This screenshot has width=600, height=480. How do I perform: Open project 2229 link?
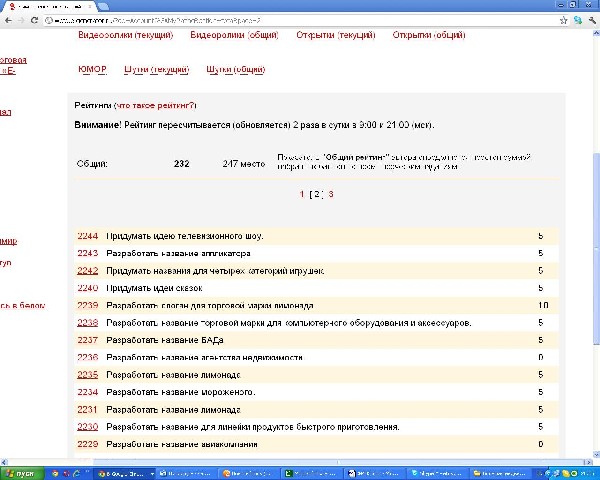pyautogui.click(x=88, y=444)
